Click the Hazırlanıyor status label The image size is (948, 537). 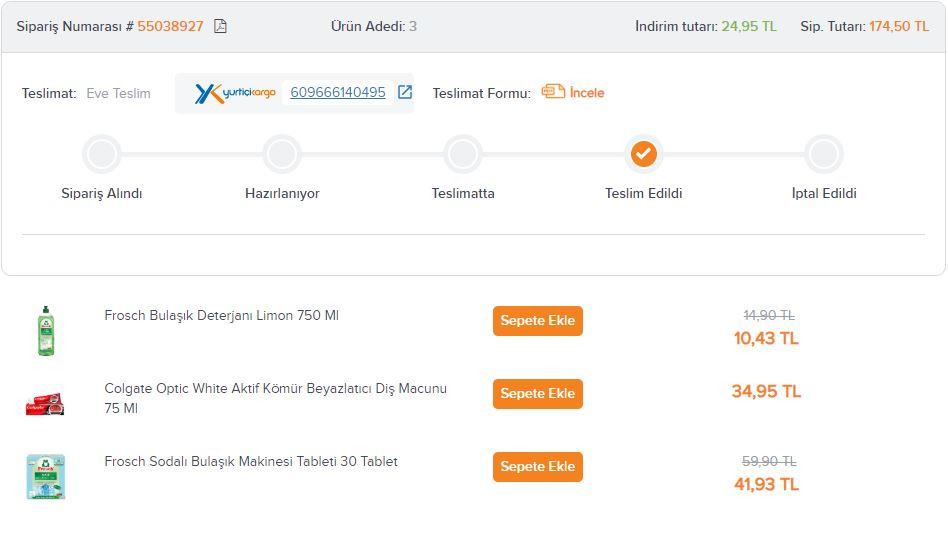(282, 194)
